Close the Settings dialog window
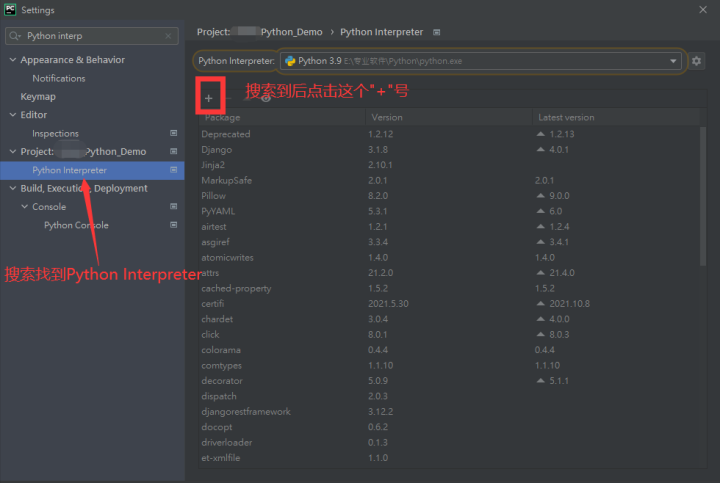Image resolution: width=720 pixels, height=483 pixels. [703, 10]
